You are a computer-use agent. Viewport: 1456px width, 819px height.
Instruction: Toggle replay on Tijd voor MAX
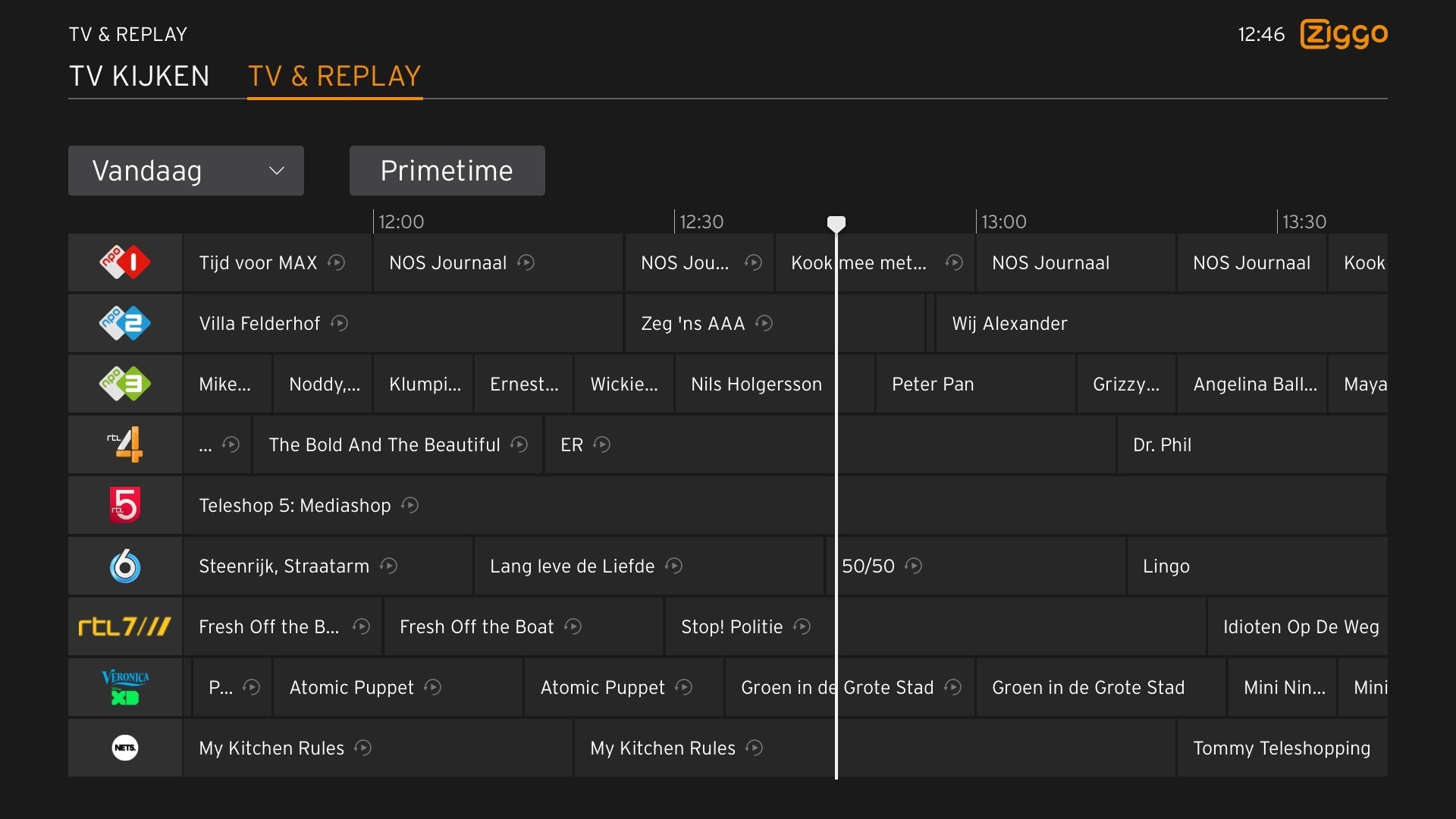pos(337,262)
